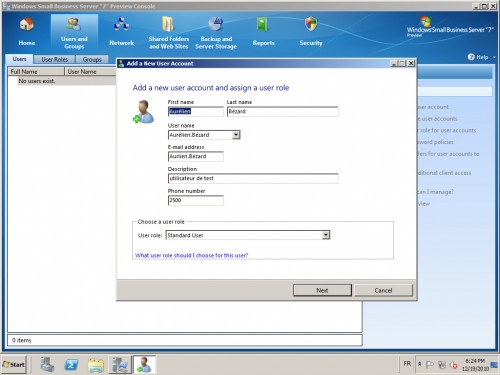Open the Help dropdown arrow

tap(494, 57)
